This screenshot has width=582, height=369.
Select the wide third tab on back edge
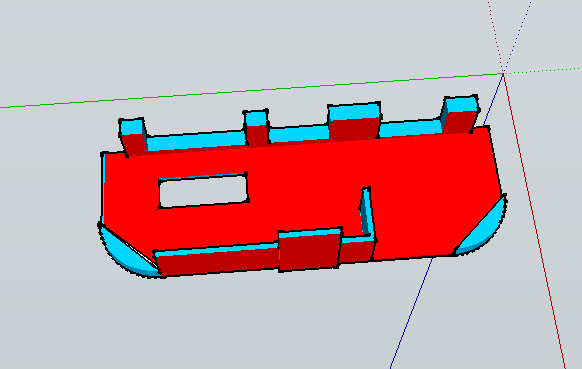(x=354, y=120)
